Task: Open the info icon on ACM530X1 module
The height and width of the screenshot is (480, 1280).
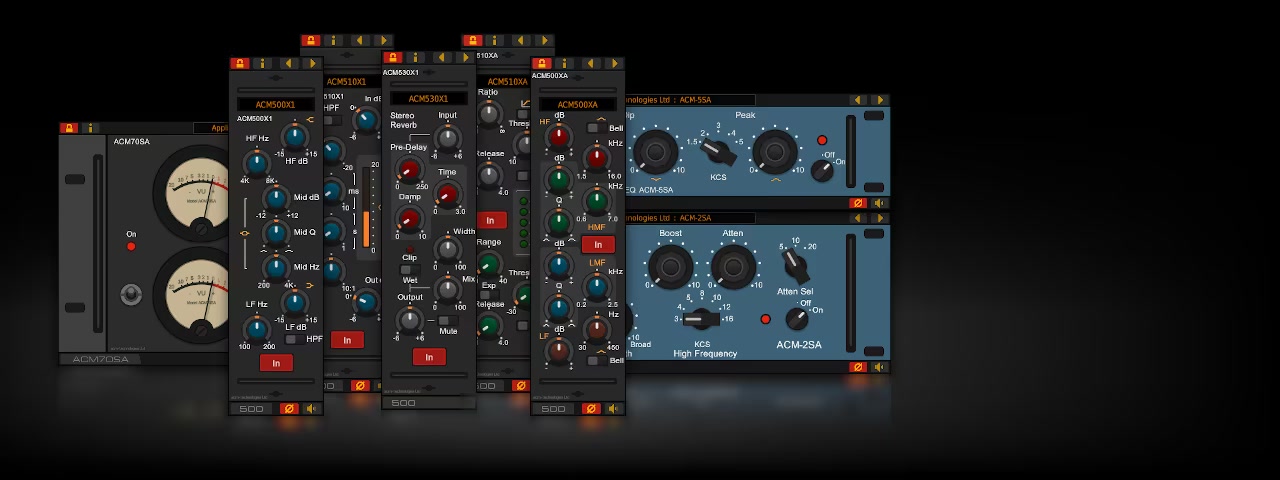Action: pyautogui.click(x=416, y=58)
